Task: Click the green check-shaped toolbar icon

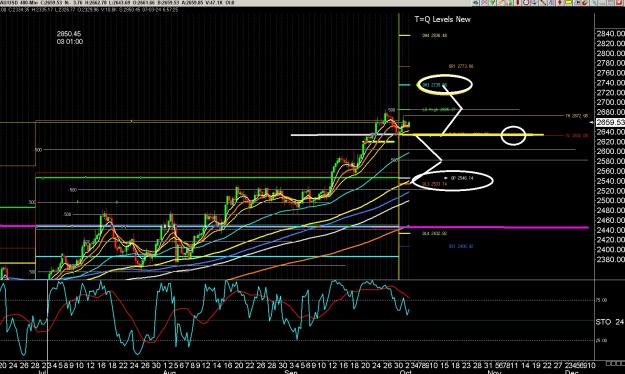Action: coord(492,2)
